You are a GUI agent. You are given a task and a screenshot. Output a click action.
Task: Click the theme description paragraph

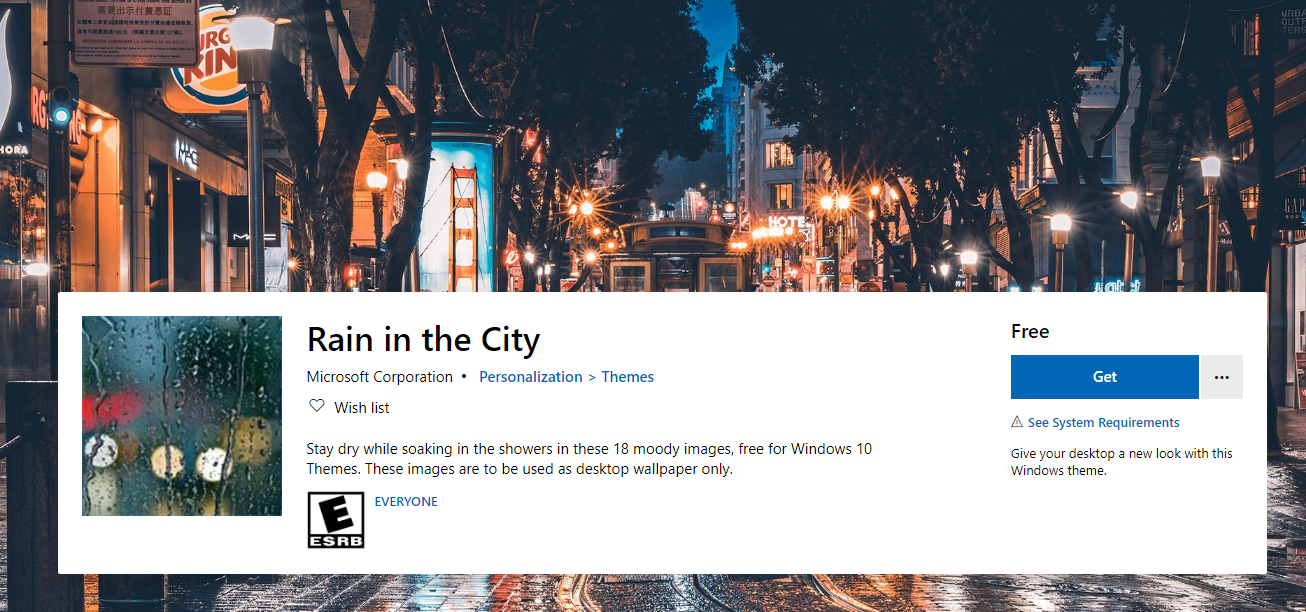(x=589, y=459)
